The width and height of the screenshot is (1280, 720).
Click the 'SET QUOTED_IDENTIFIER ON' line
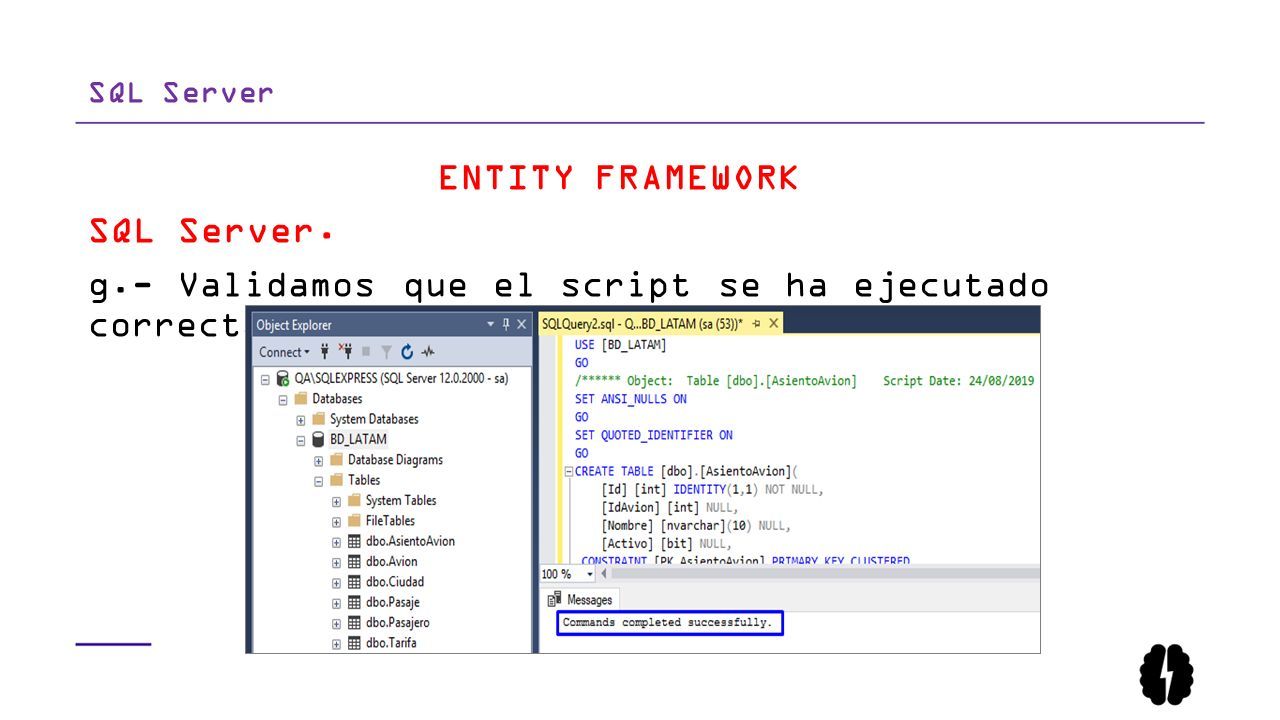click(654, 435)
